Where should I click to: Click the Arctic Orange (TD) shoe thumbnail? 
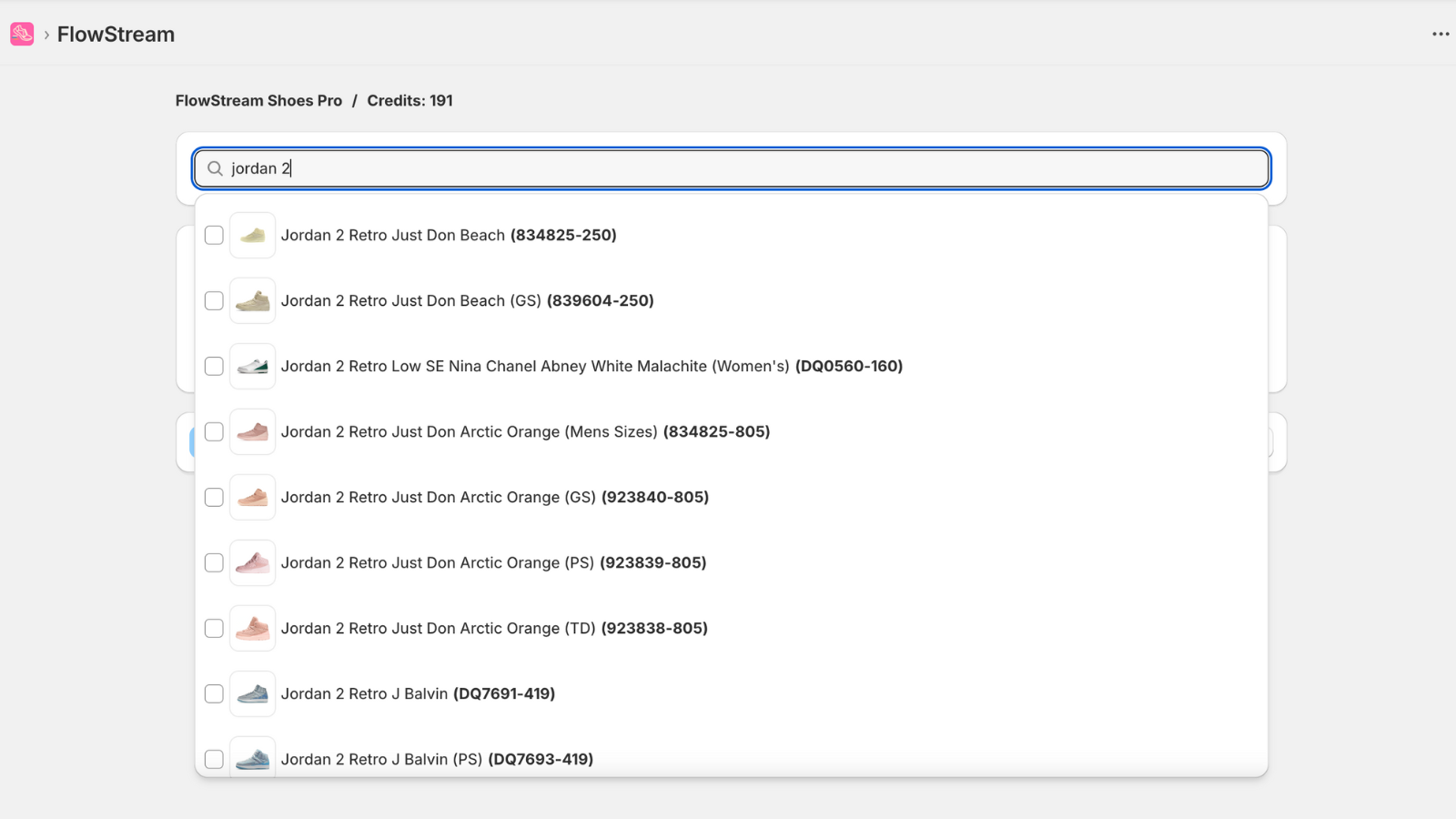252,628
